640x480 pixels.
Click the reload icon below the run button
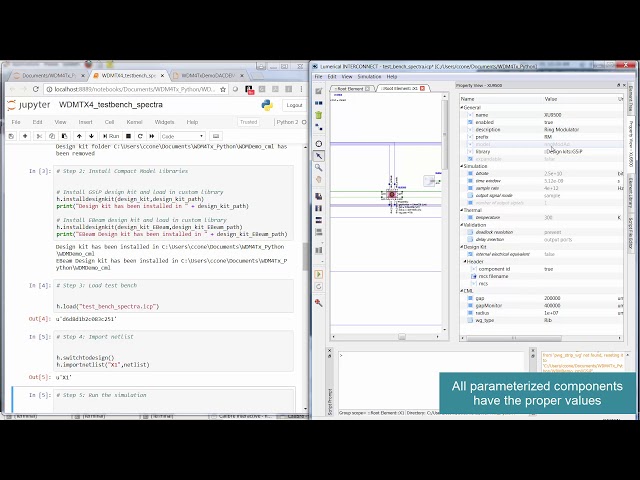319,287
